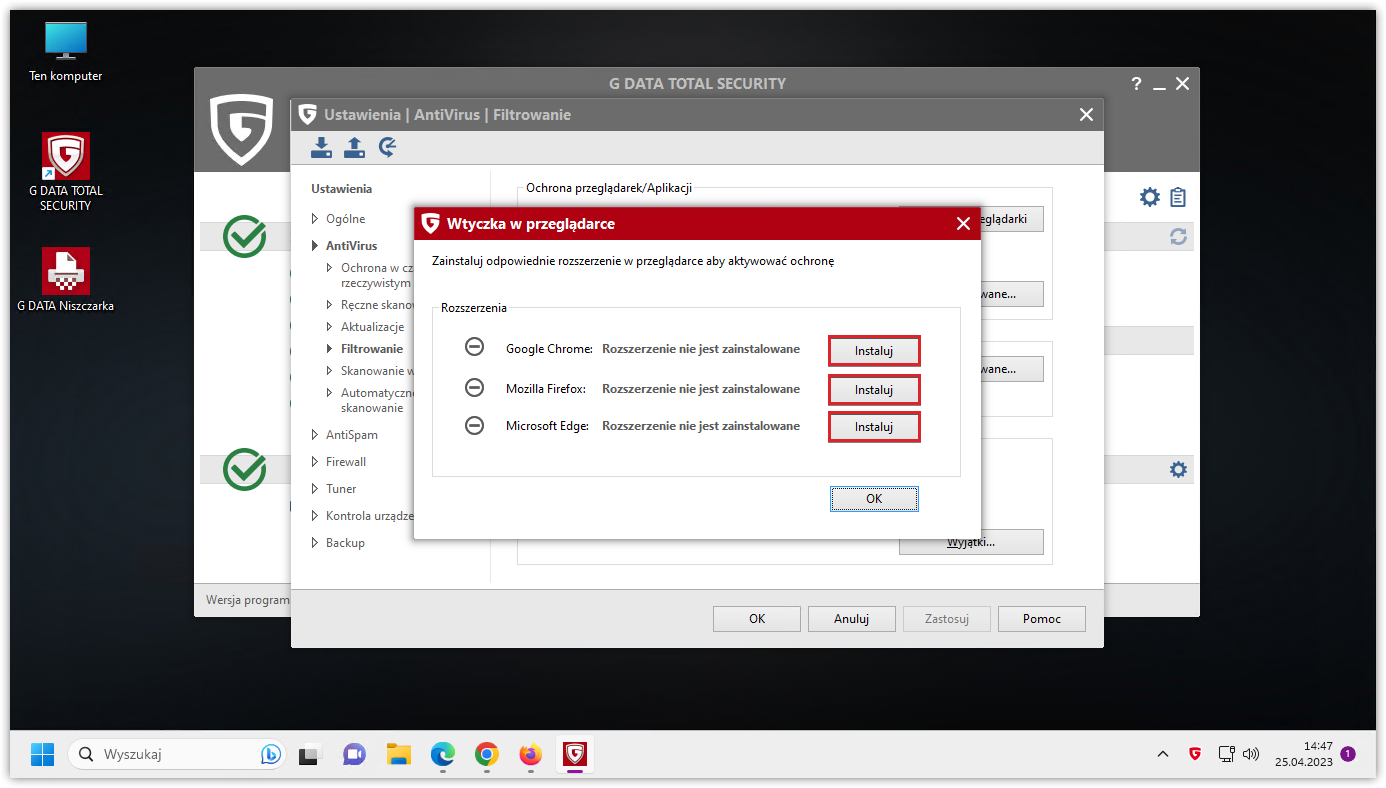The width and height of the screenshot is (1386, 788).
Task: Open the Chat app from taskbar
Action: tap(354, 754)
